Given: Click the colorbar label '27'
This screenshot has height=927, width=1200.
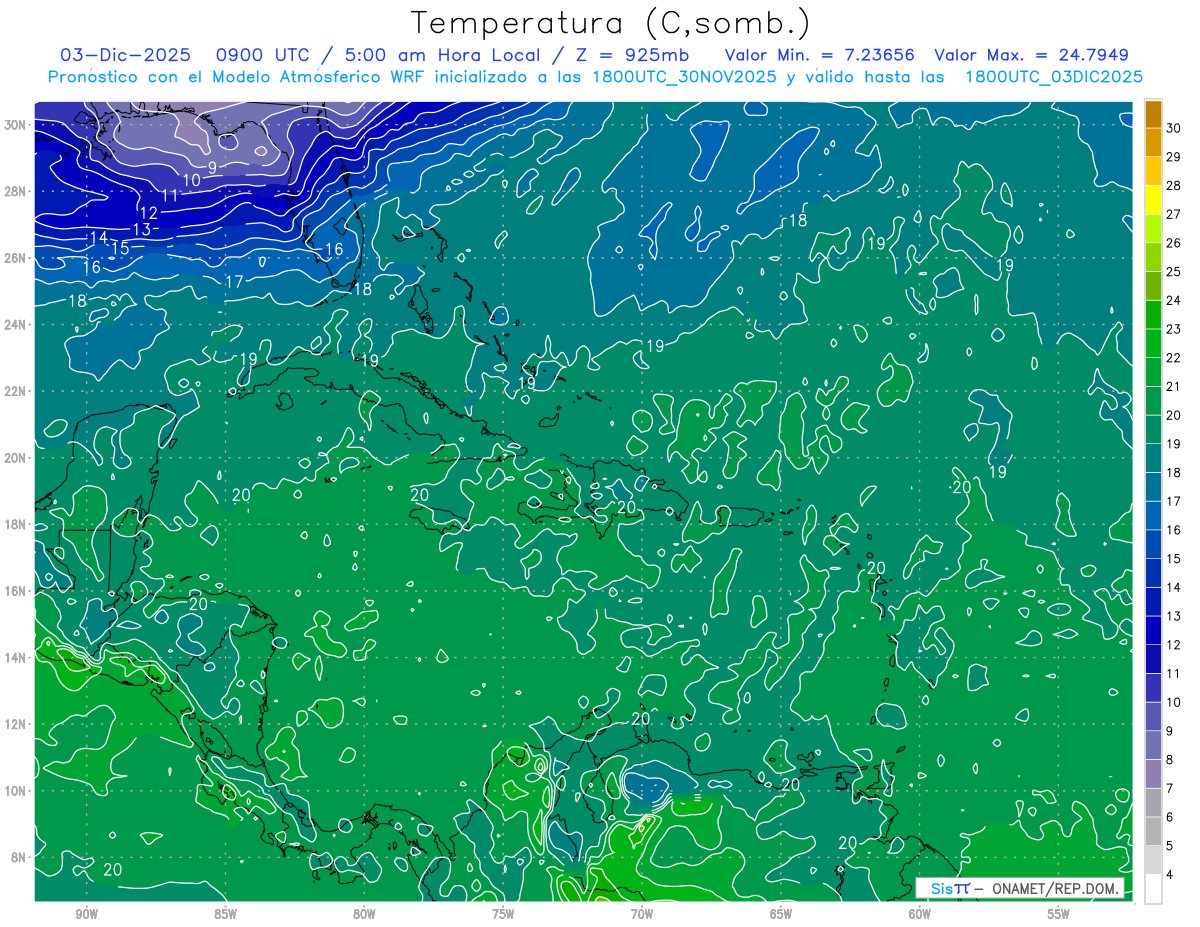Looking at the screenshot, I should click(x=1174, y=214).
